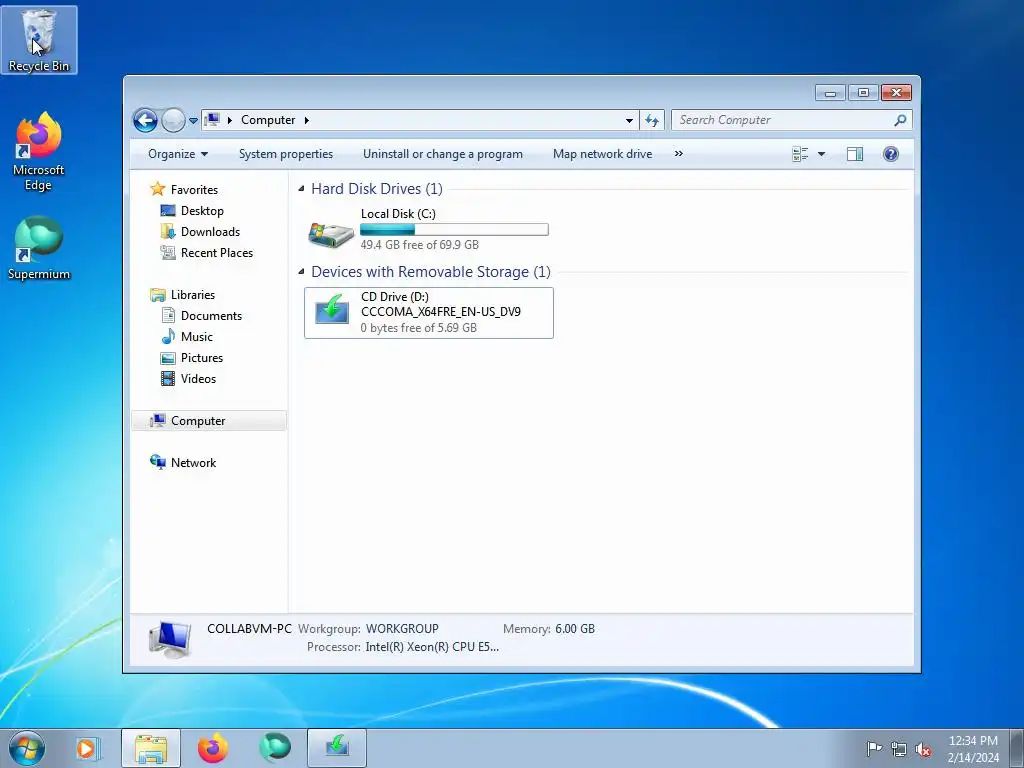The width and height of the screenshot is (1024, 768).
Task: Collapse the Hard Disk Drives group
Action: tap(301, 189)
